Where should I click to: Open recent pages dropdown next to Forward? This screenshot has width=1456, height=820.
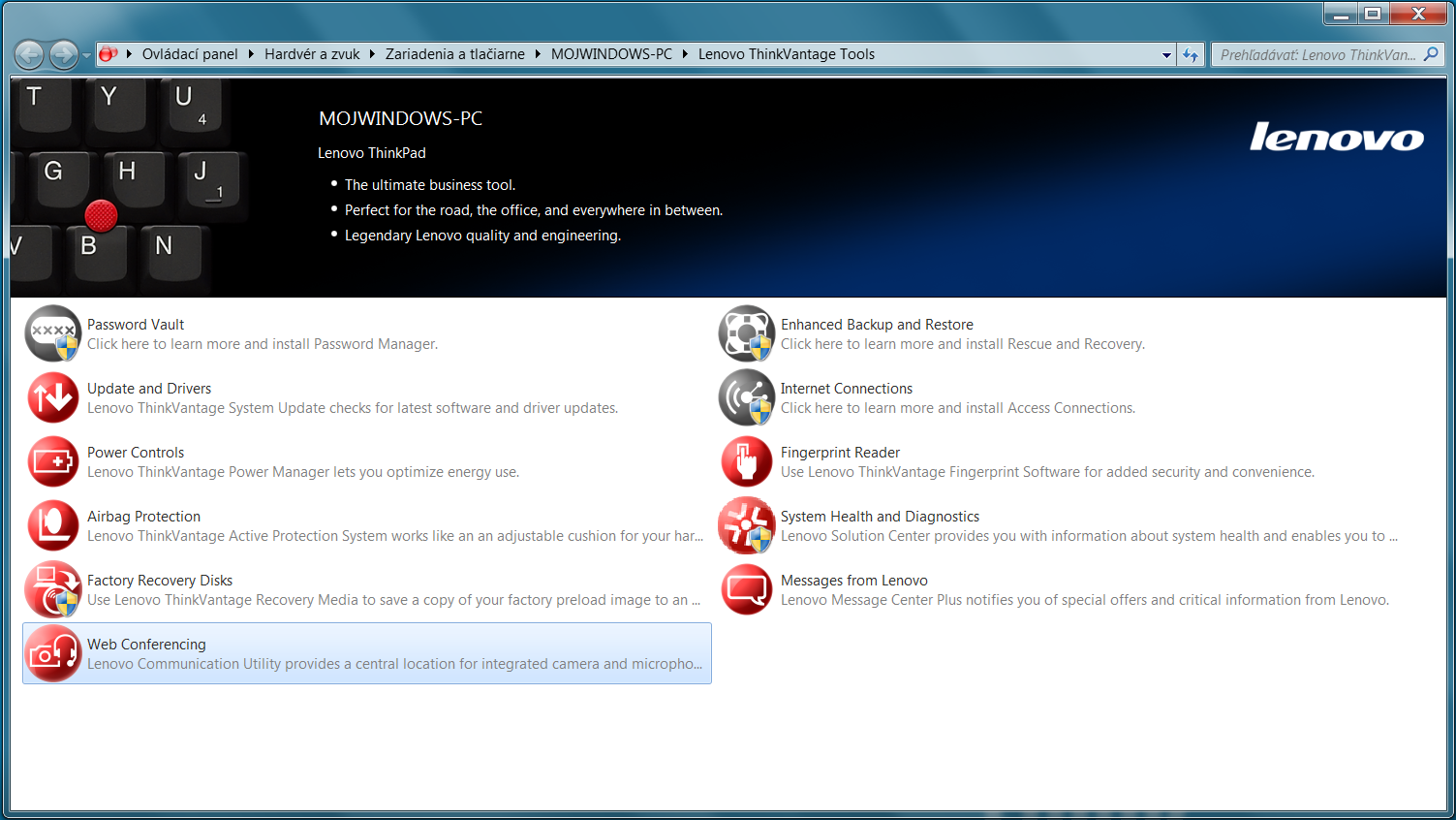[x=86, y=55]
